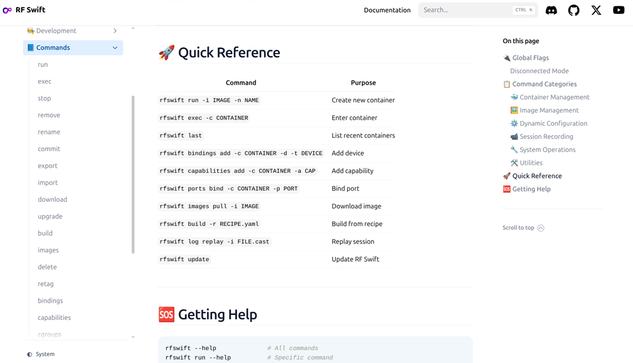Open the stop command page
Image resolution: width=633 pixels, height=363 pixels.
[x=44, y=99]
